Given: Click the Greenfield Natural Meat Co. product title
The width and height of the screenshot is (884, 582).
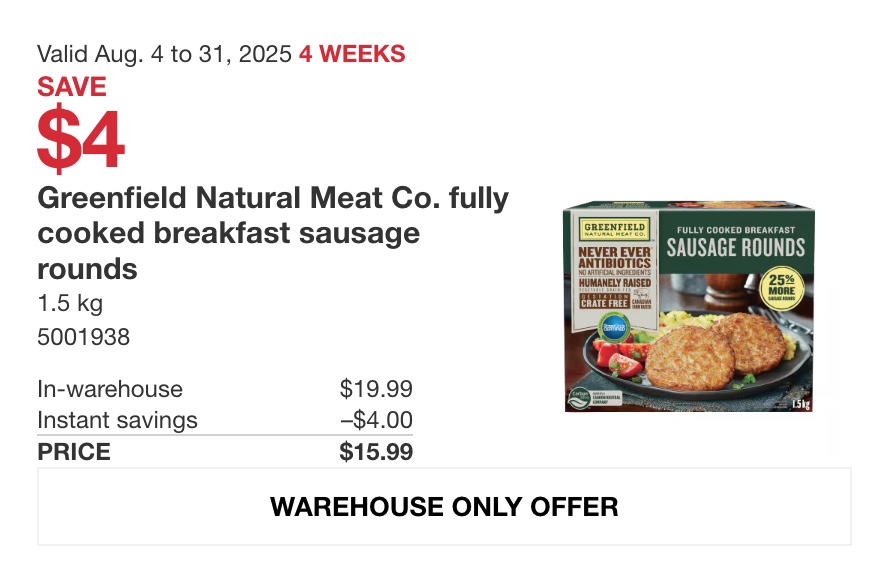Looking at the screenshot, I should coord(273,233).
